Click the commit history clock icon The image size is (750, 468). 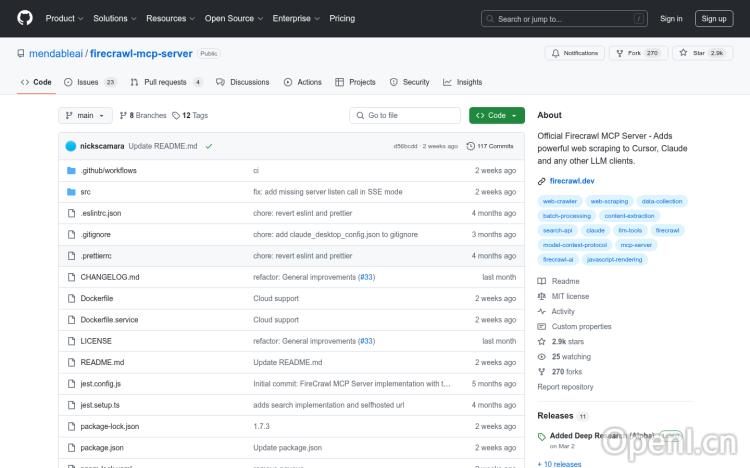tap(470, 146)
